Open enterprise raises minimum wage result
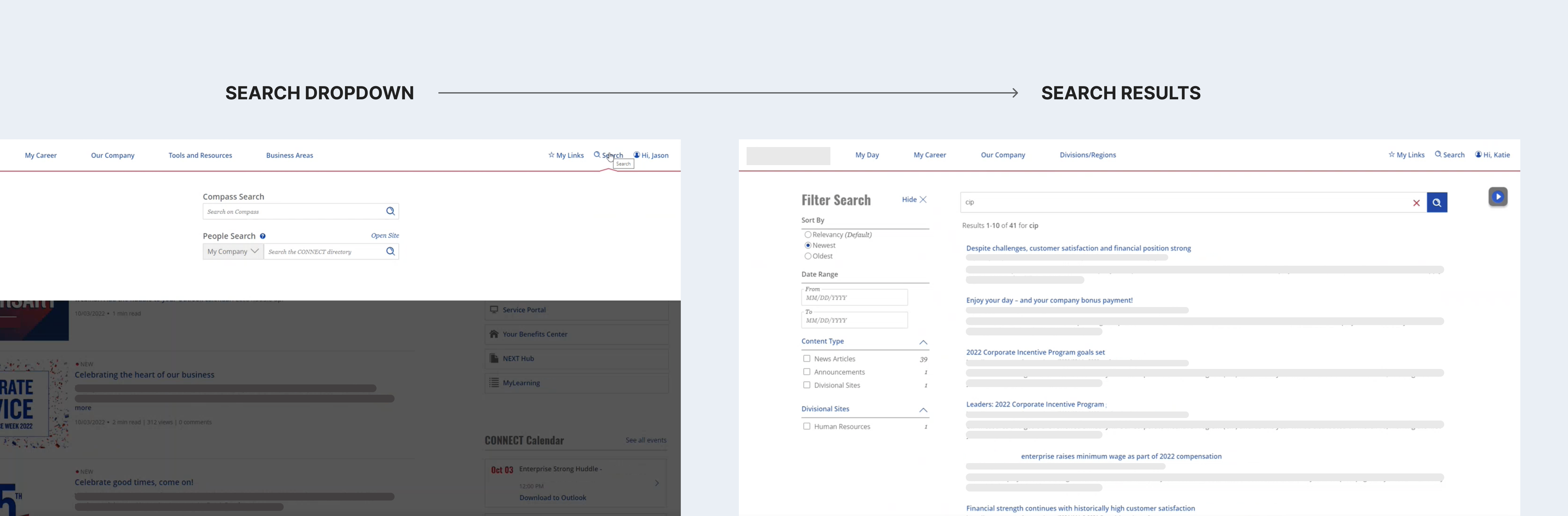 tap(1121, 456)
